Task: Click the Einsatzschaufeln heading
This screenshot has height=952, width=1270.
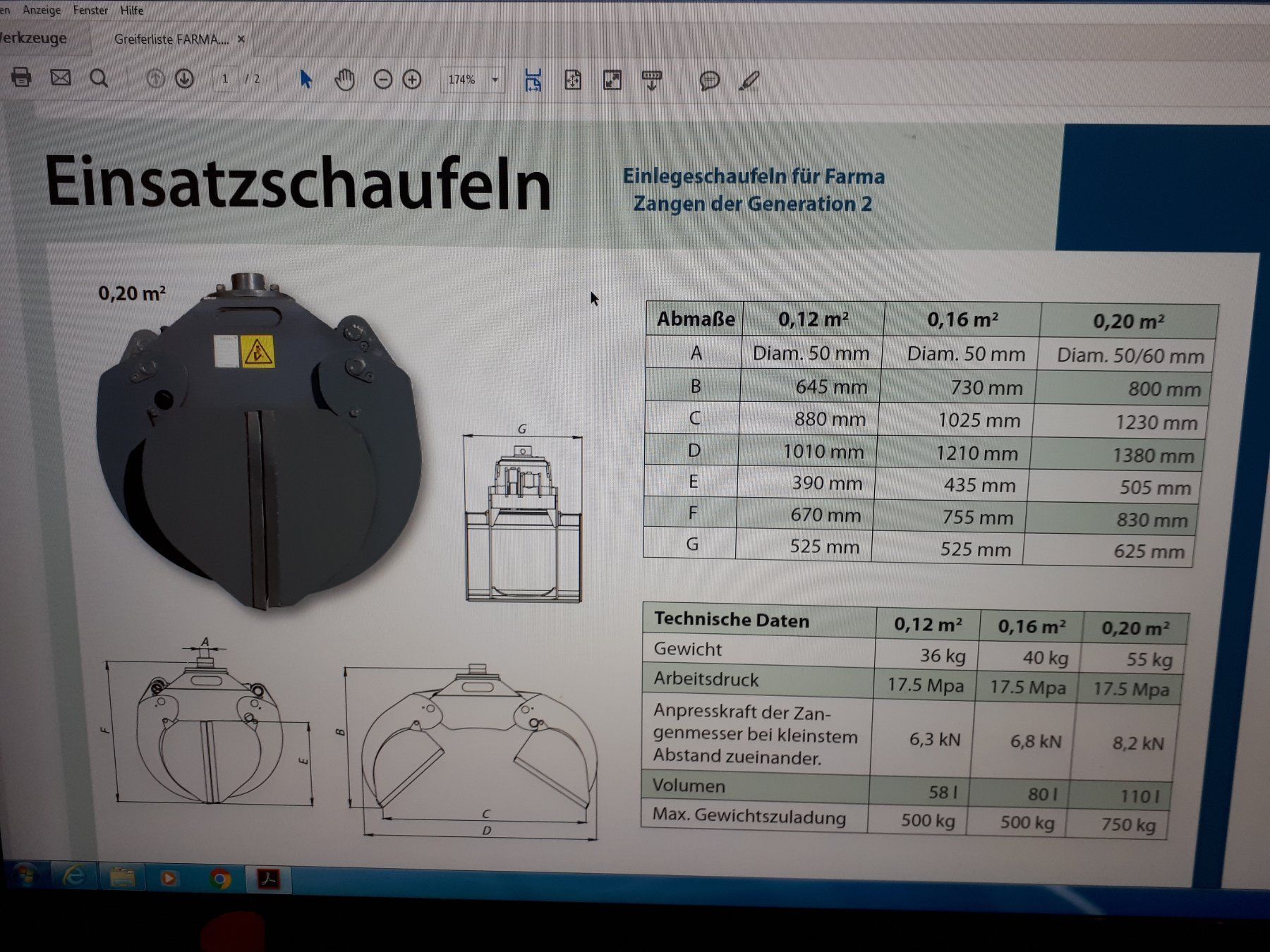Action: [x=298, y=183]
